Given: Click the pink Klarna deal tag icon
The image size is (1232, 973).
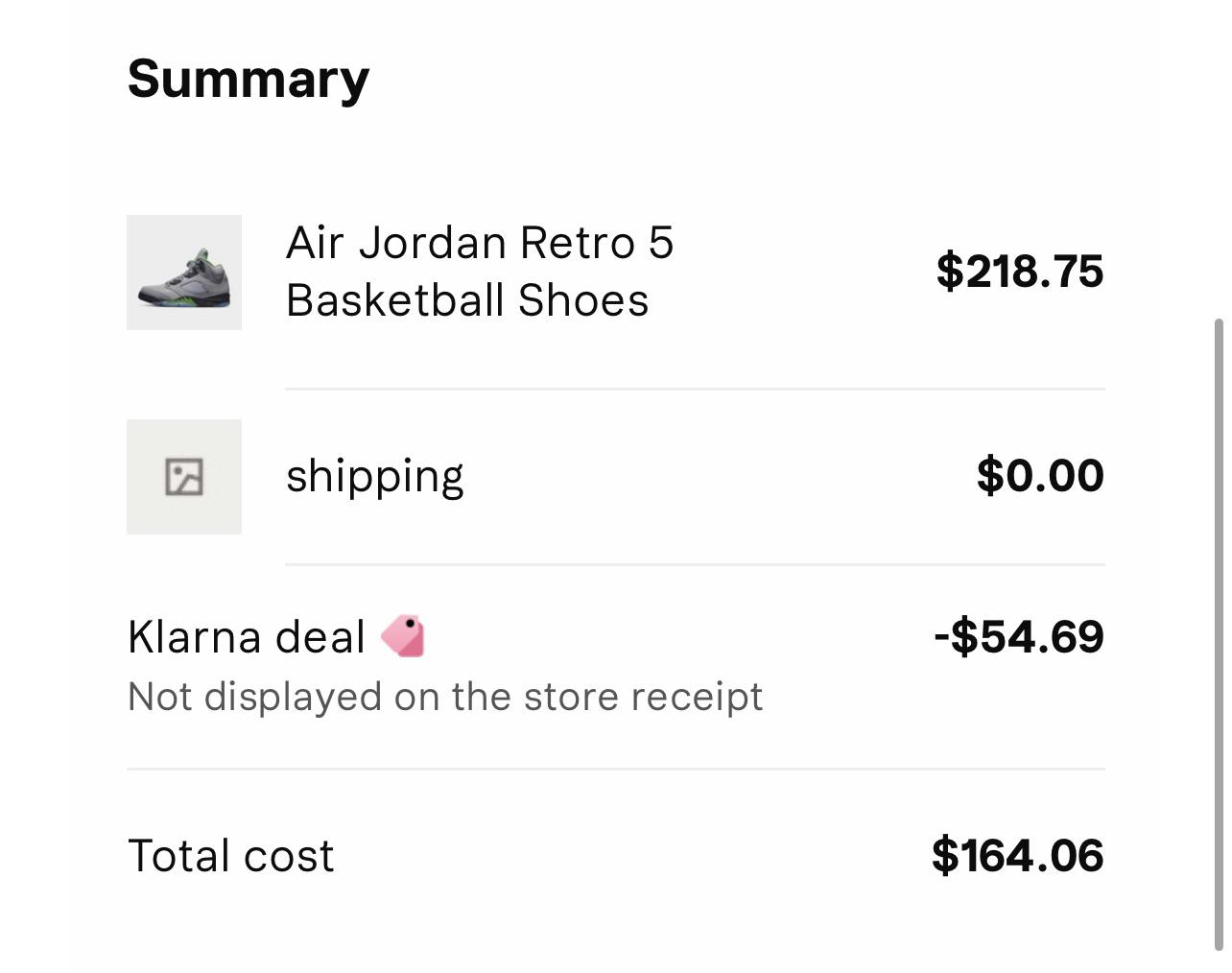Looking at the screenshot, I should (403, 636).
